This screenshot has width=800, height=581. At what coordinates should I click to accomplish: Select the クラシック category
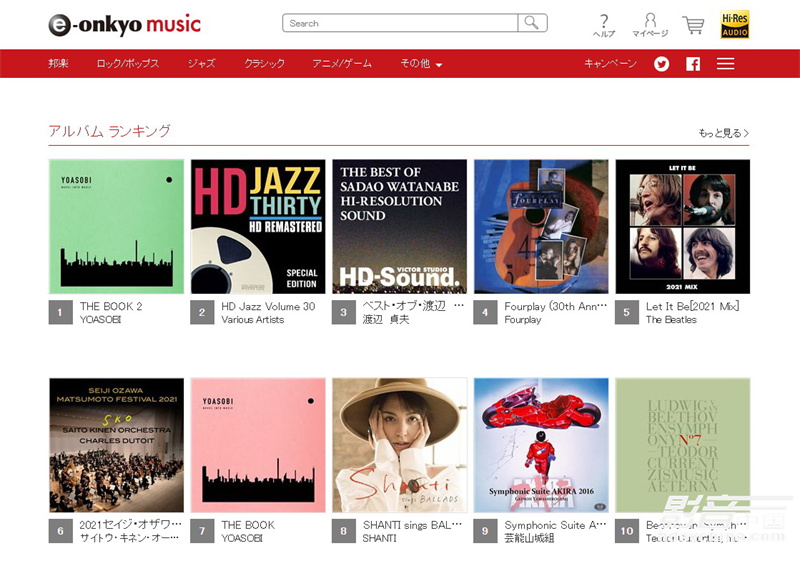pyautogui.click(x=264, y=63)
